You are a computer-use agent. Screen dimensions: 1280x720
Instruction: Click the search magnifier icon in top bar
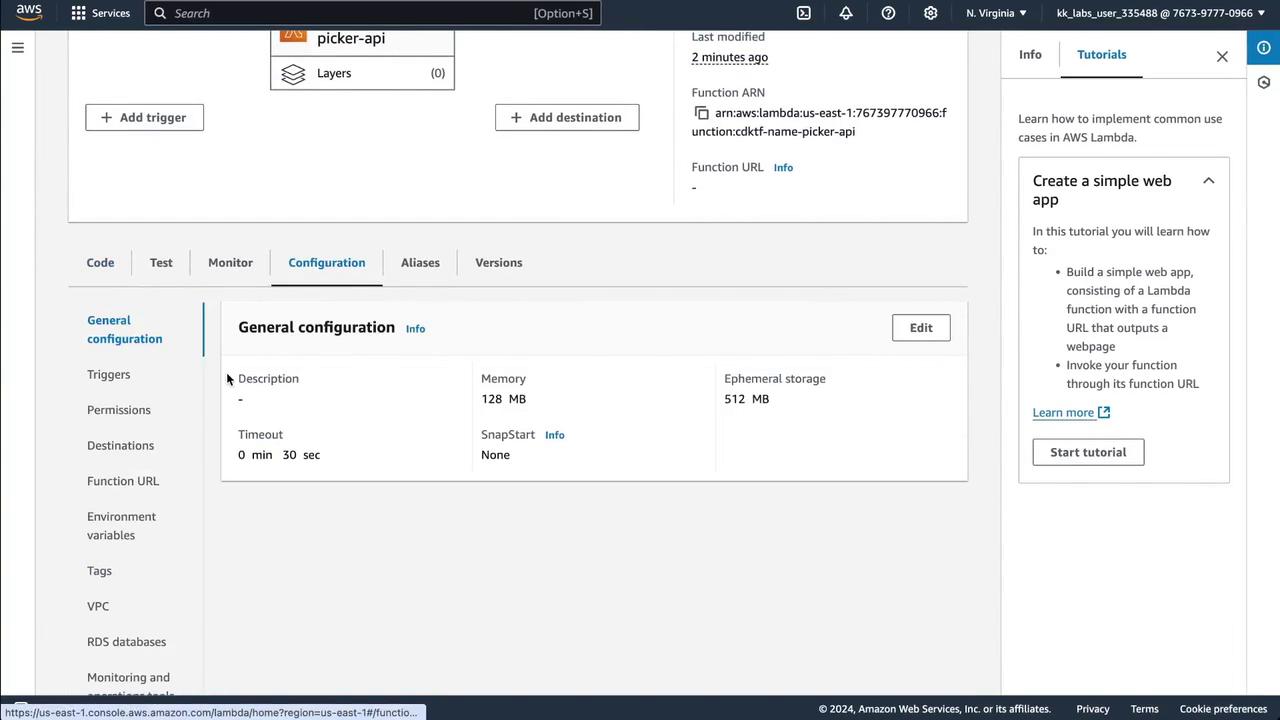click(160, 13)
